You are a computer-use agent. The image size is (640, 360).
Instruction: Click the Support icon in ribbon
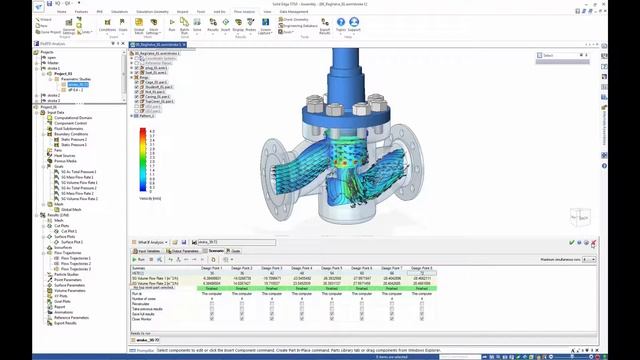354,24
